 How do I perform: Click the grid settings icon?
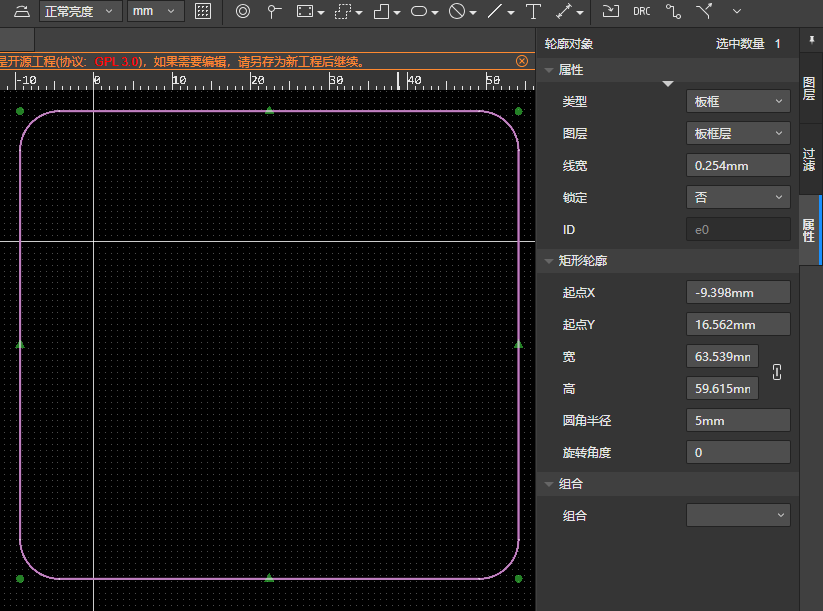(203, 11)
